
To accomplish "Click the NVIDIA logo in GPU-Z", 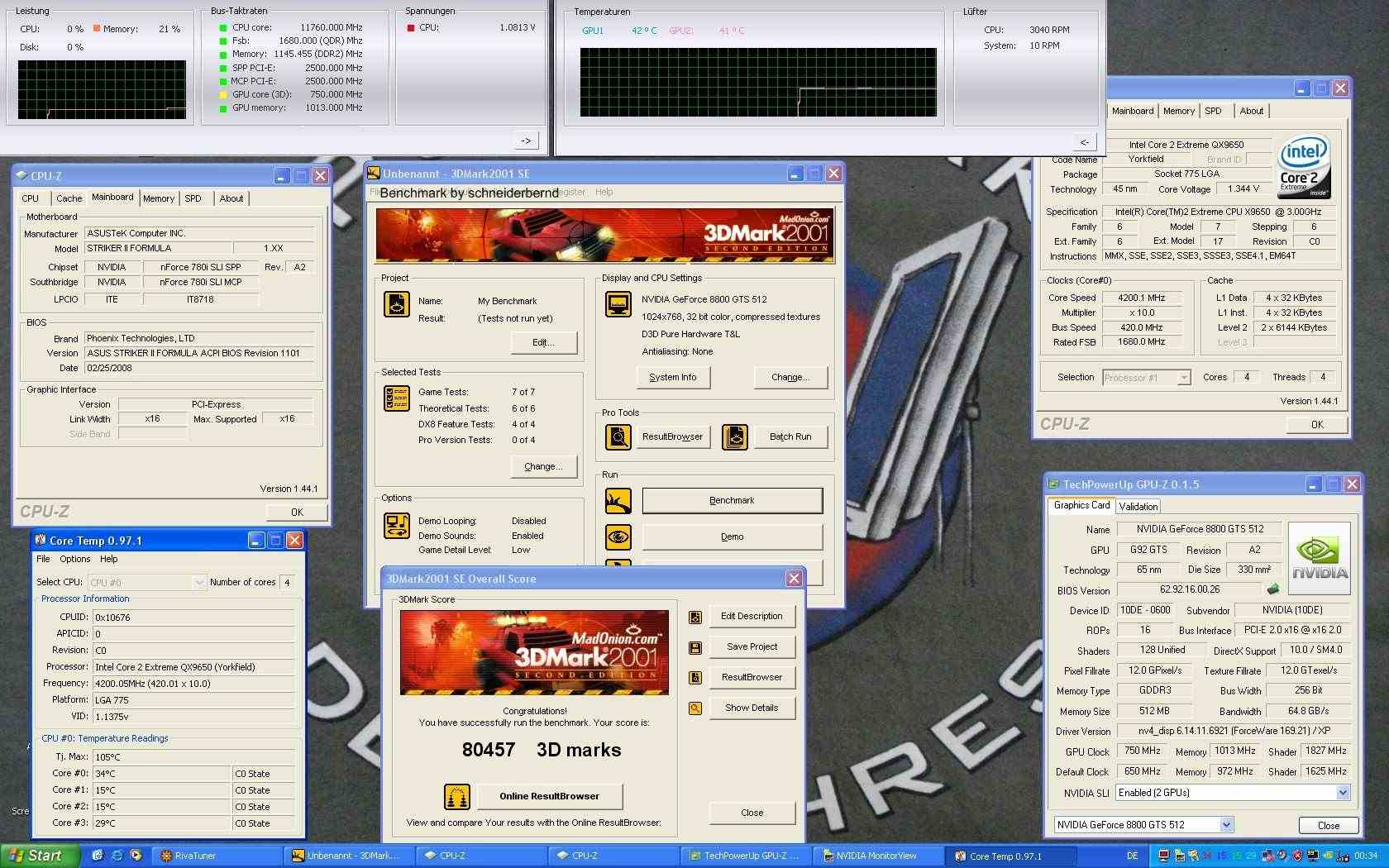I will 1320,558.
